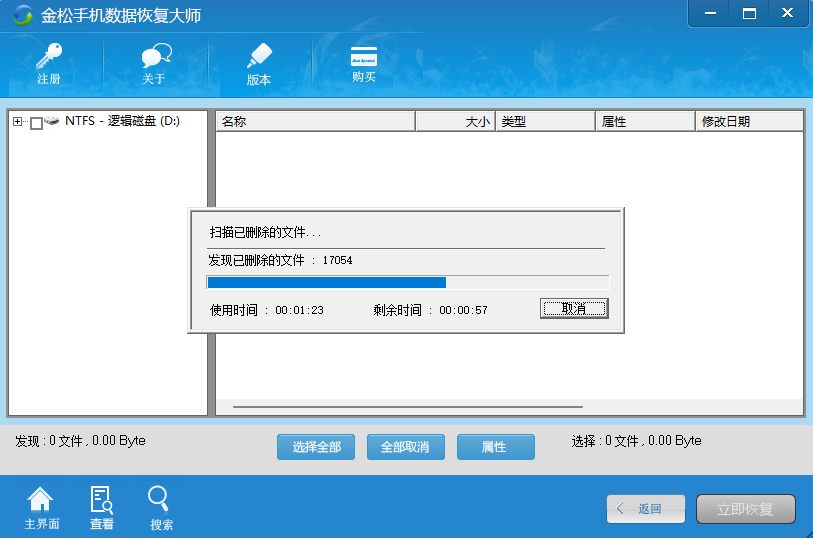813x538 pixels.
Task: Click the 选择 : 0 文件 status text
Action: point(636,441)
